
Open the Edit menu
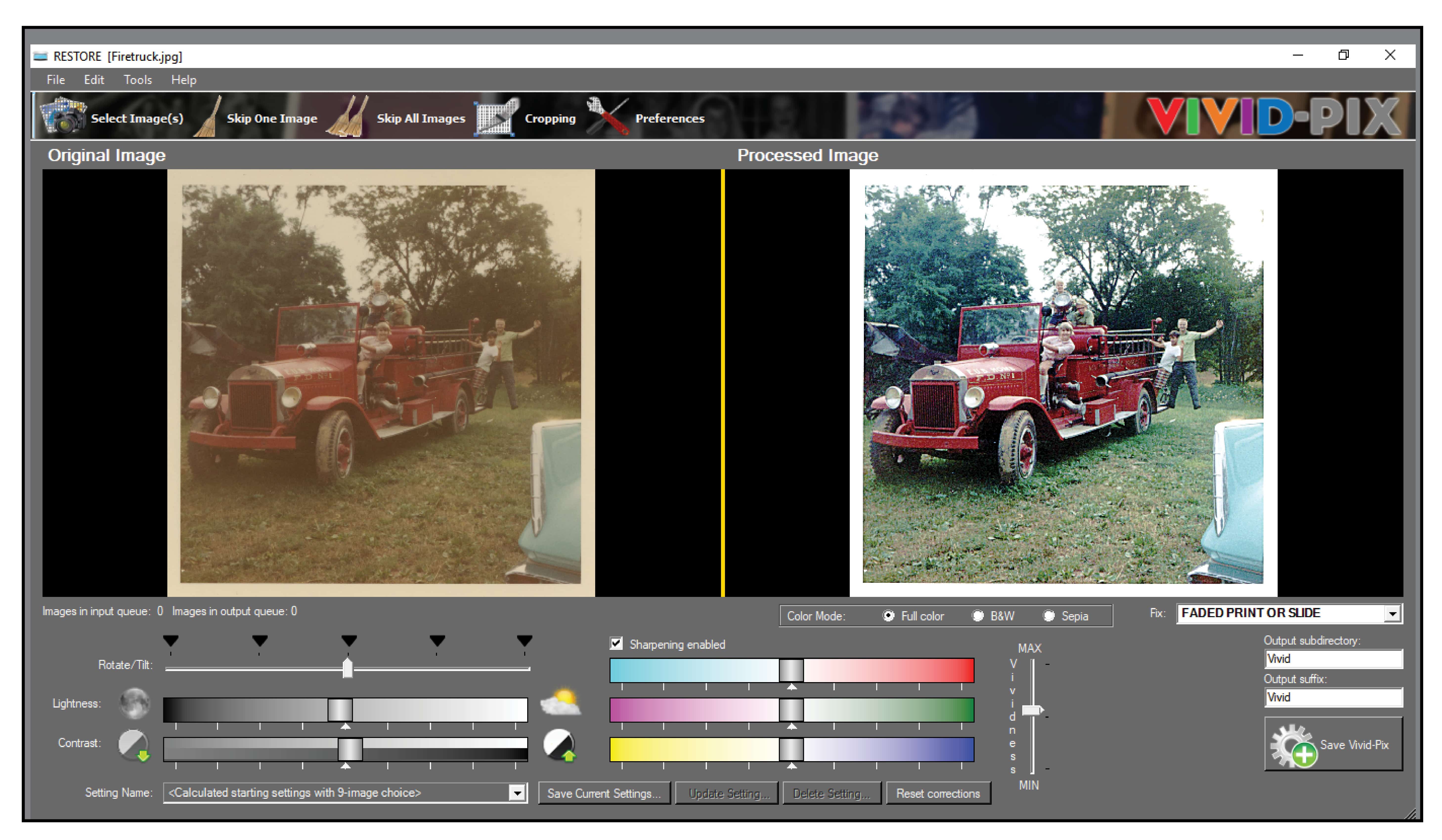click(94, 80)
